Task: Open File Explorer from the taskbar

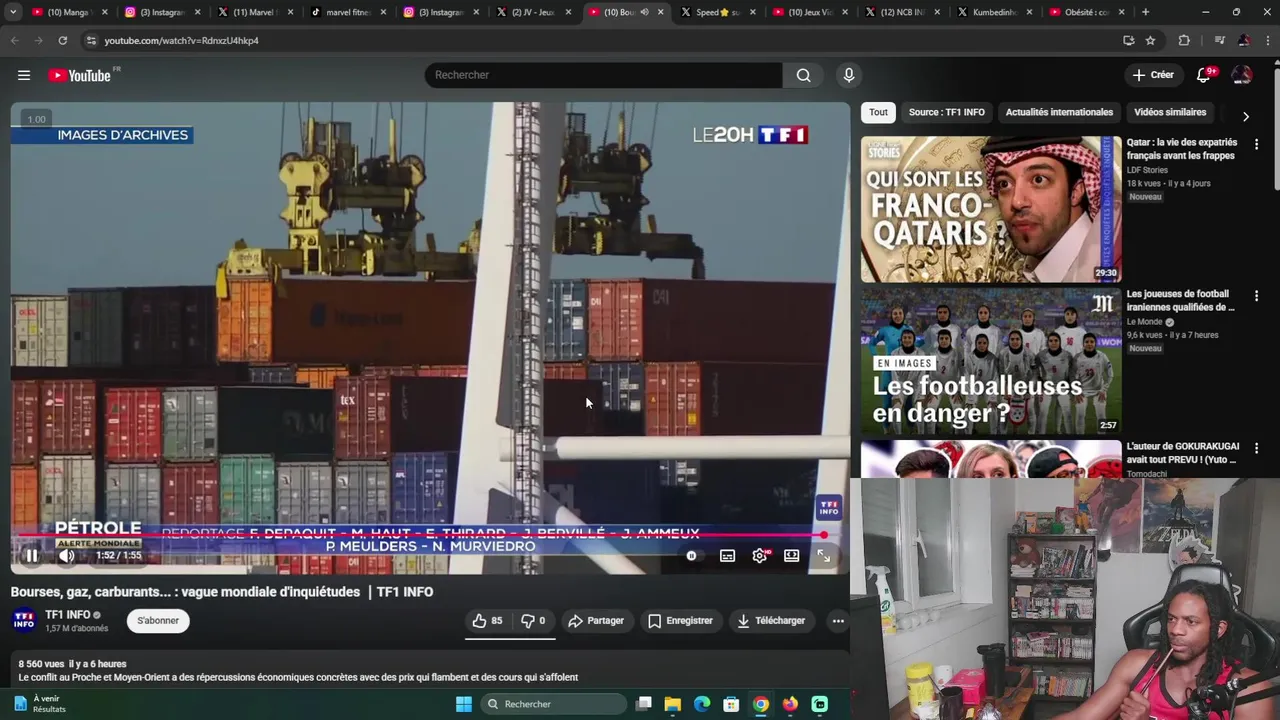Action: (673, 704)
